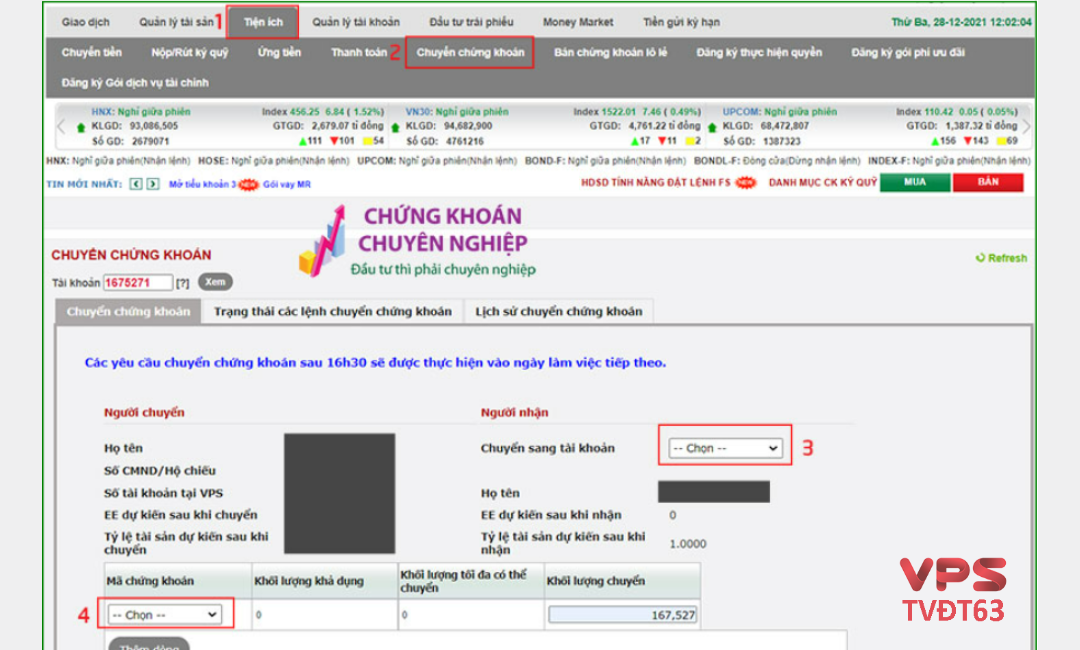Viewport: 1080px width, 650px height.
Task: Open the Giao dịch menu
Action: (85, 22)
